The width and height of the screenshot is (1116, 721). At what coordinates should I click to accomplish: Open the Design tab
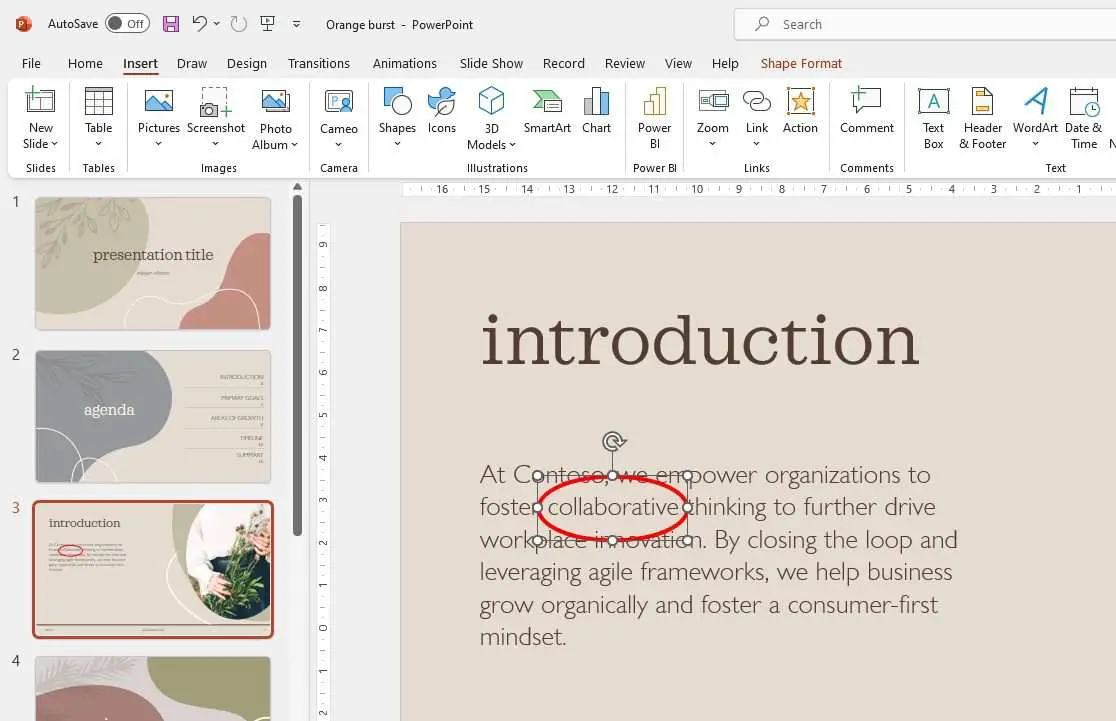coord(247,63)
